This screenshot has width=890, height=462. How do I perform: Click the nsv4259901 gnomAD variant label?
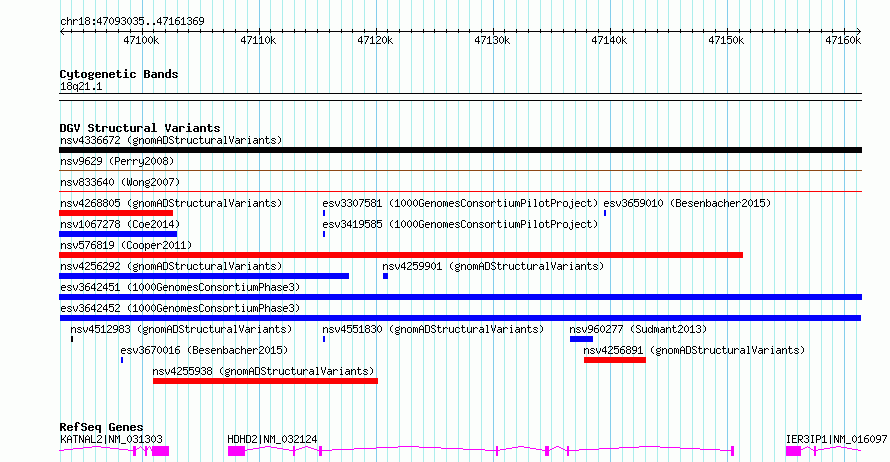[x=493, y=266]
